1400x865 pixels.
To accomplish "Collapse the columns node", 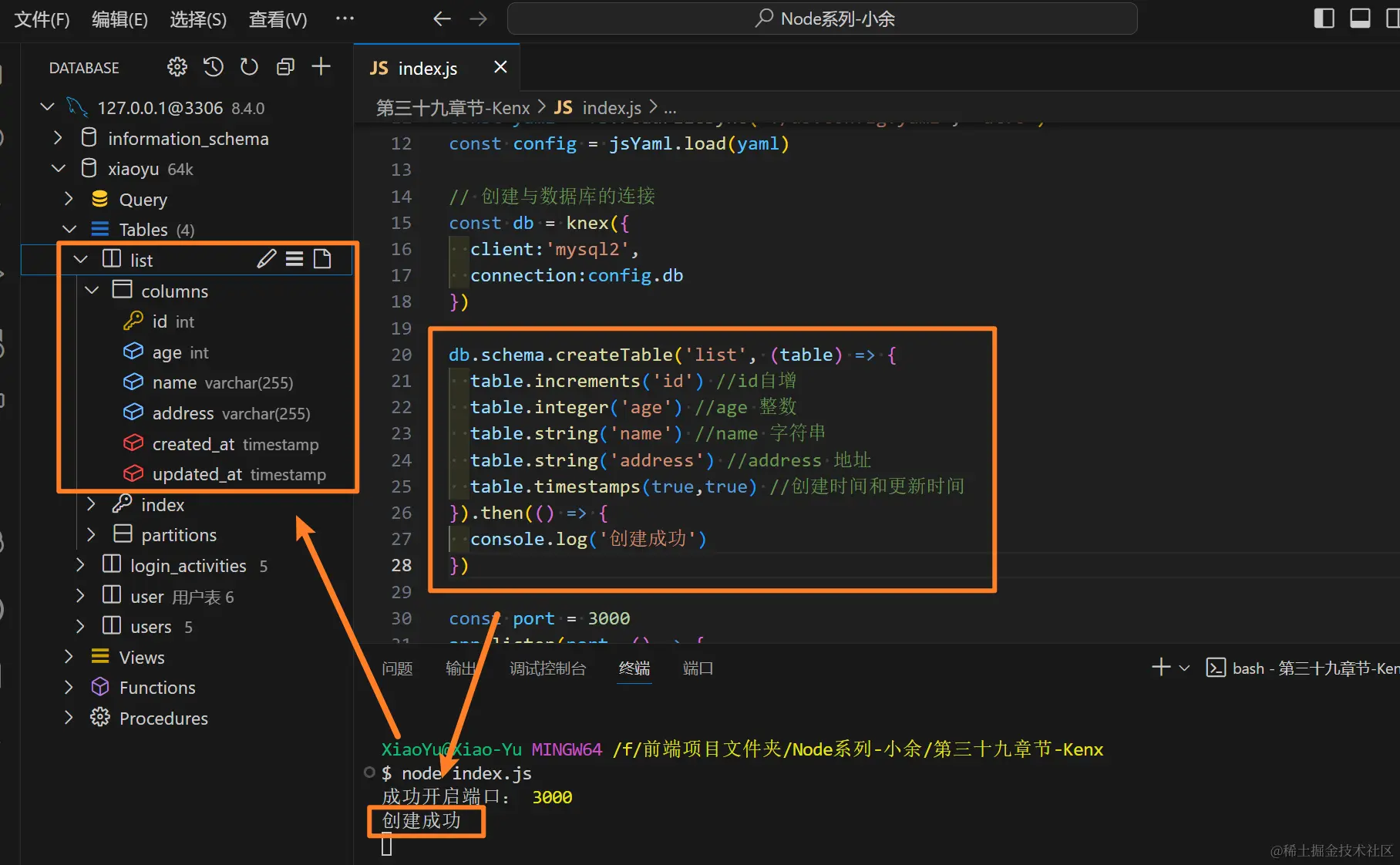I will pyautogui.click(x=92, y=291).
